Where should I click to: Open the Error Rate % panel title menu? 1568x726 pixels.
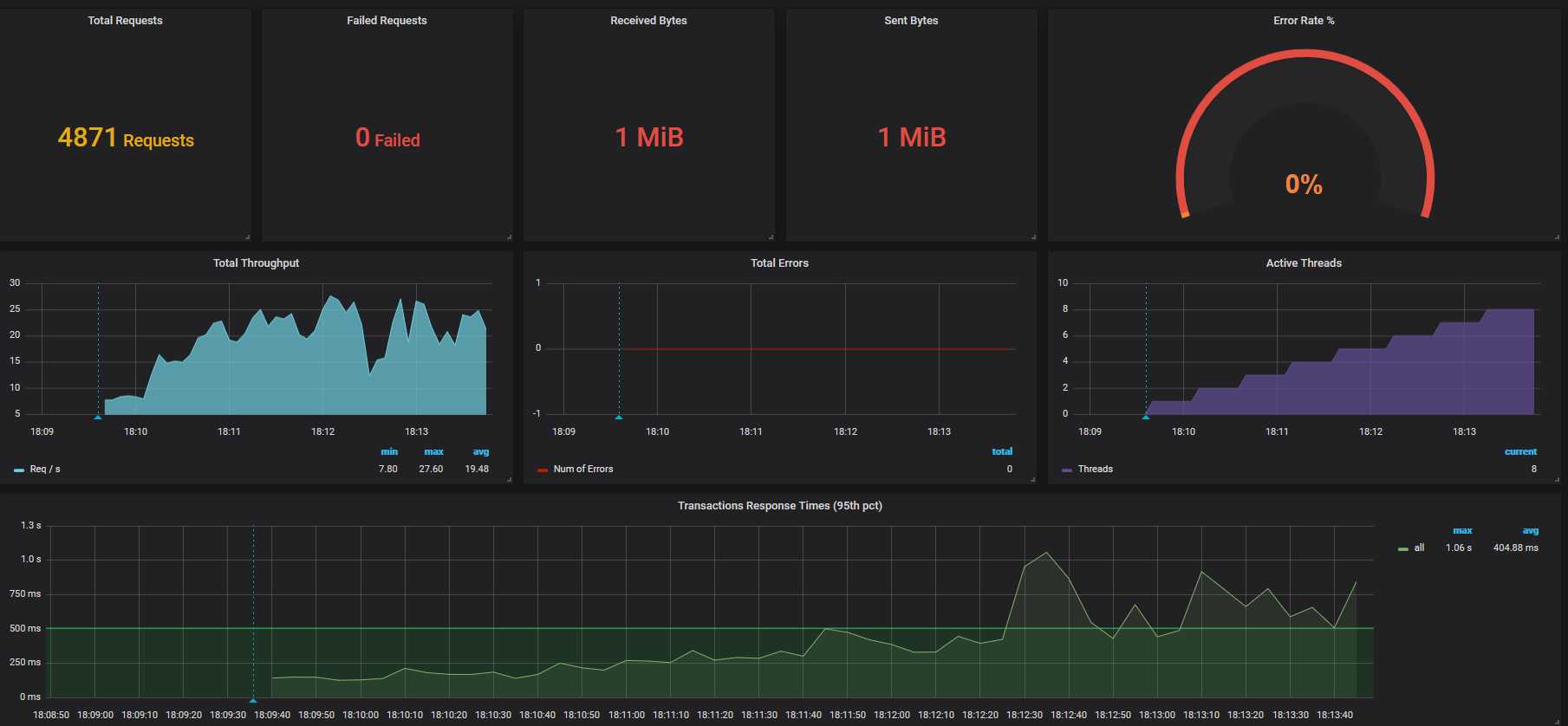click(1304, 21)
